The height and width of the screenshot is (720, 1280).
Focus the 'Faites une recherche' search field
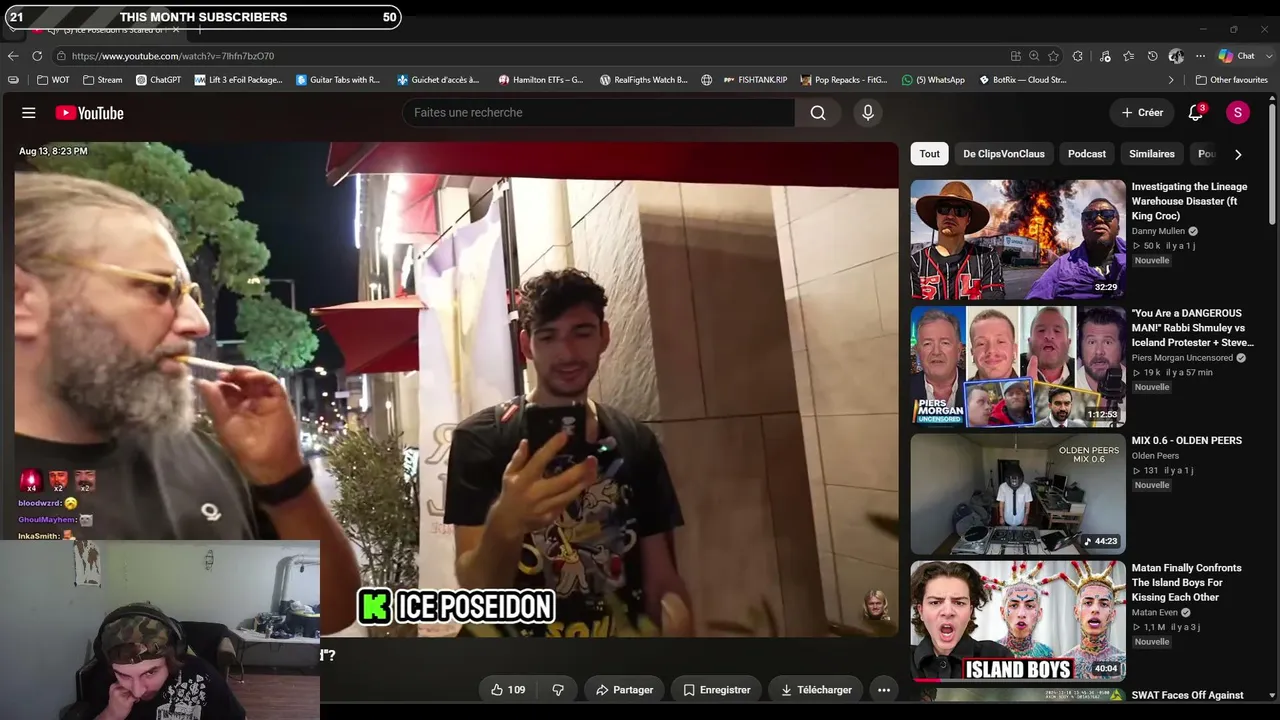pos(600,113)
